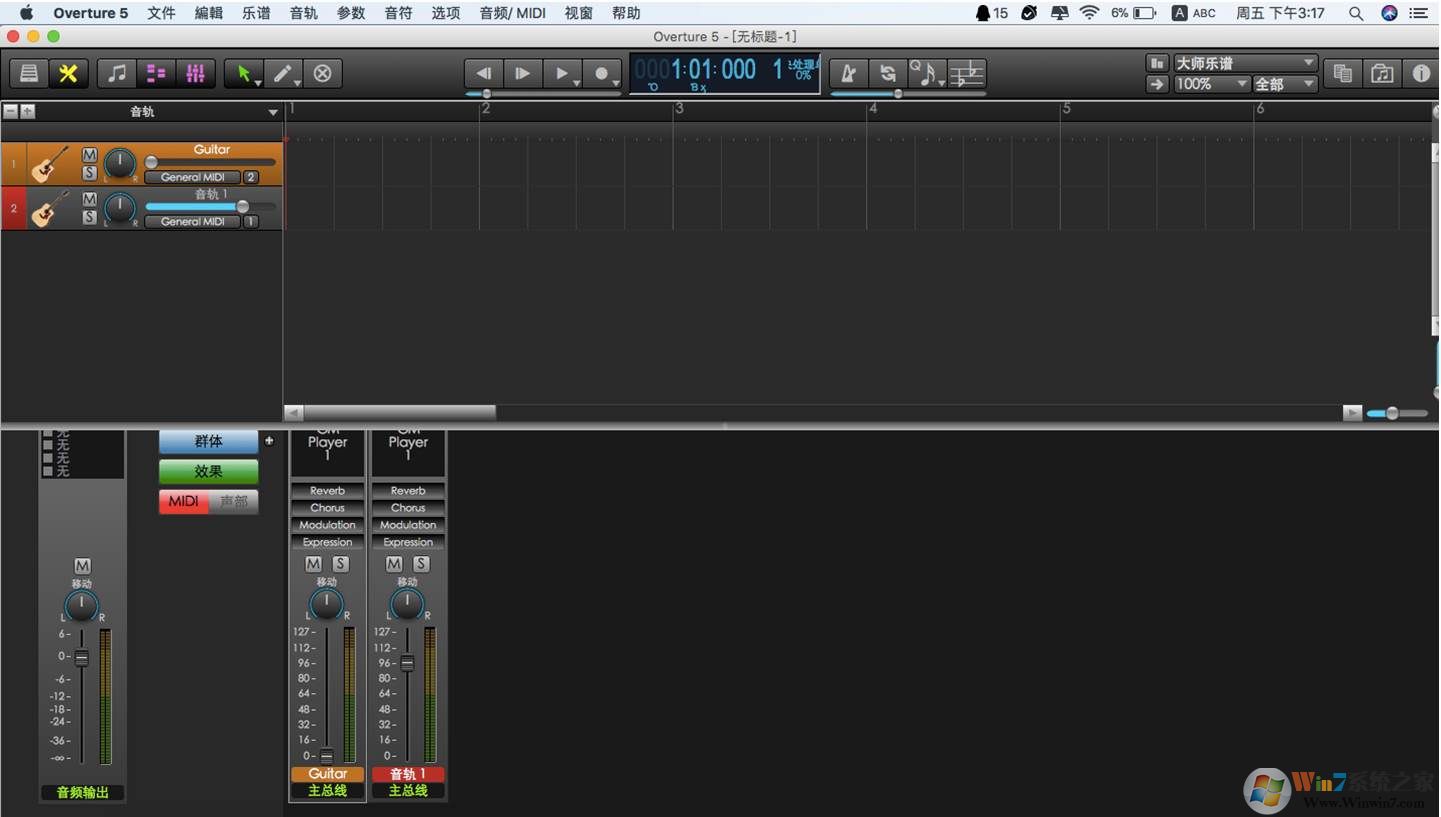Open the 视窗 menu in the menu bar
Image resolution: width=1441 pixels, height=817 pixels.
click(578, 13)
